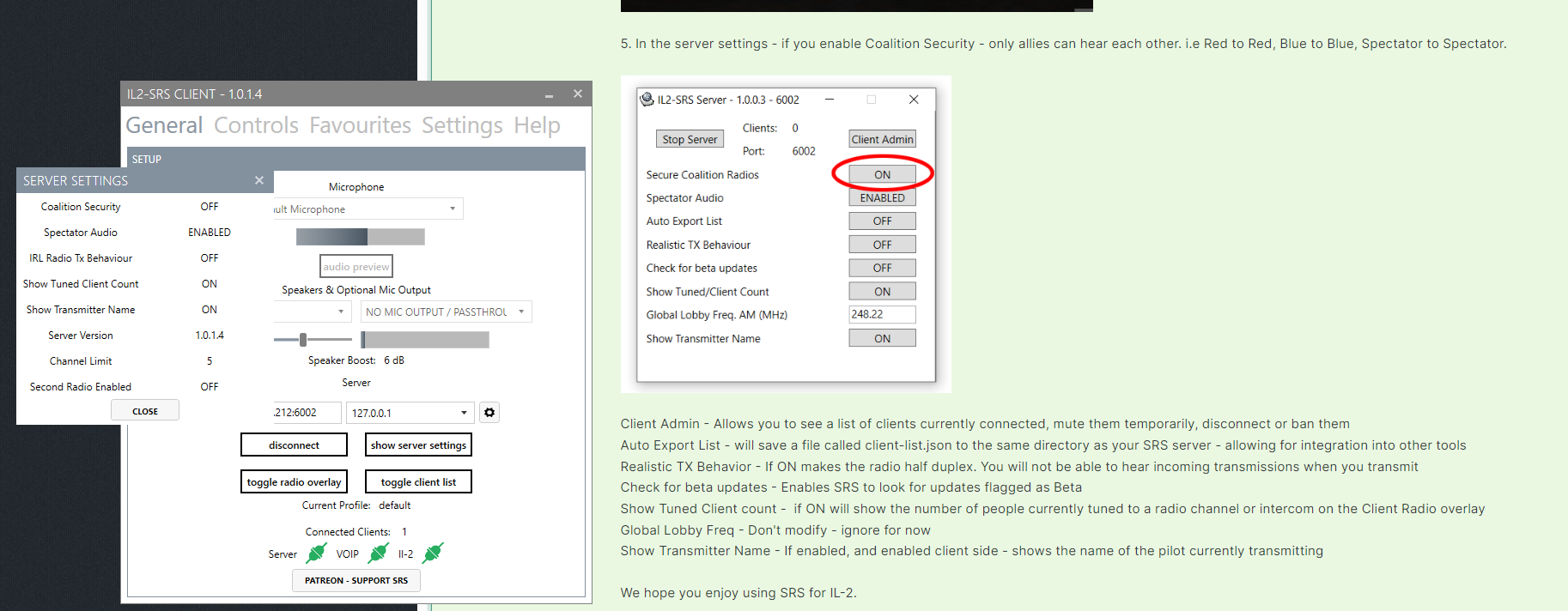The width and height of the screenshot is (1568, 611).
Task: Click the SETUP section header
Action: (356, 159)
